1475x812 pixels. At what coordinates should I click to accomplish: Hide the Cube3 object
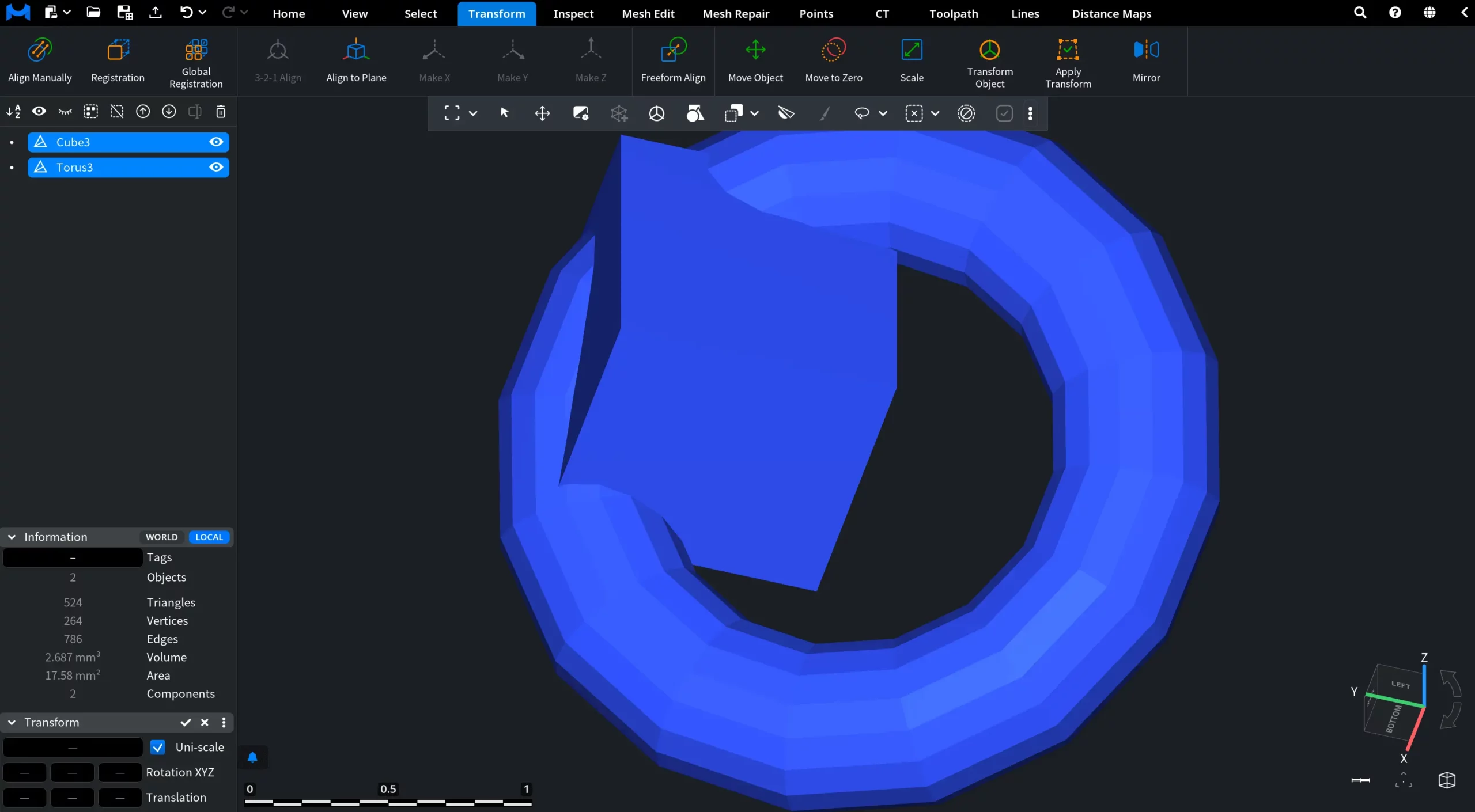(x=216, y=142)
